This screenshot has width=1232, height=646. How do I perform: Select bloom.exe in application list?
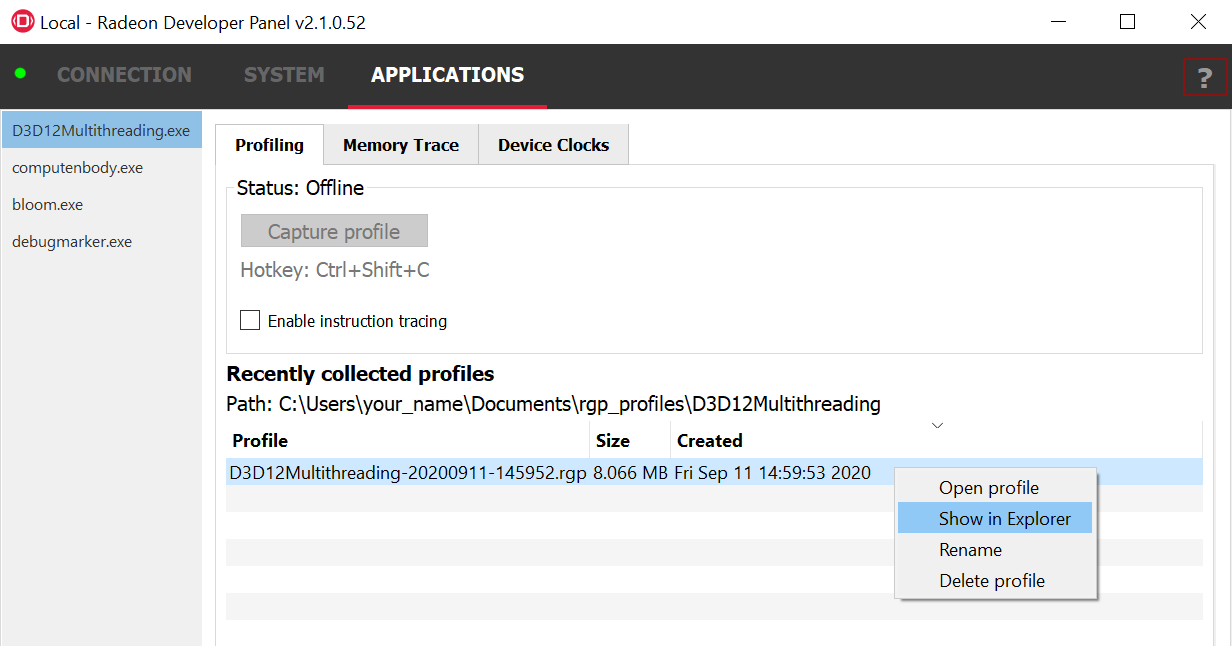pos(48,205)
